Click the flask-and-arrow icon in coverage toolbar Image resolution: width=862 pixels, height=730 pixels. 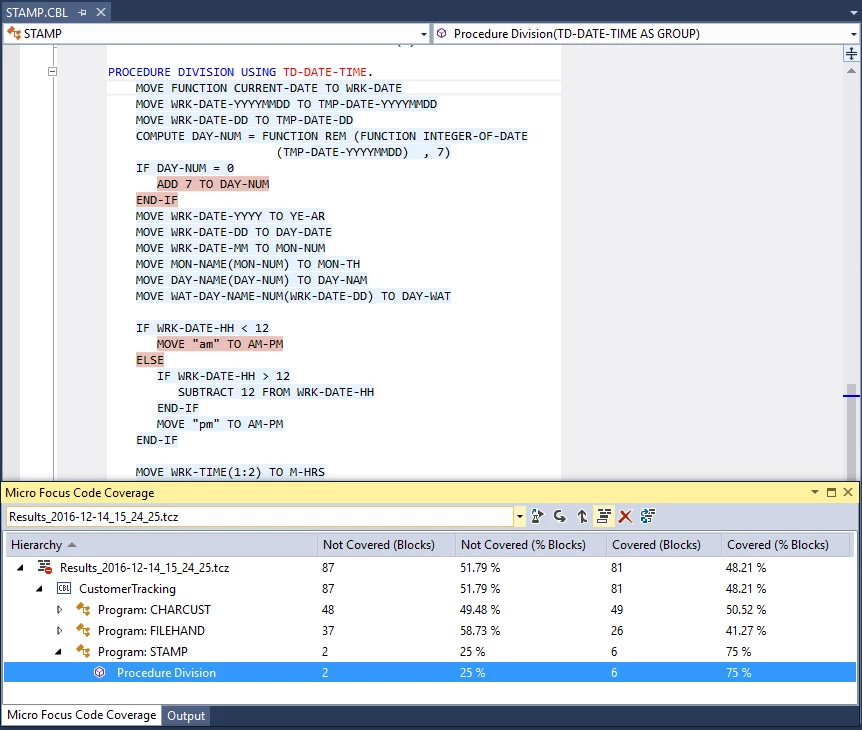[x=537, y=516]
